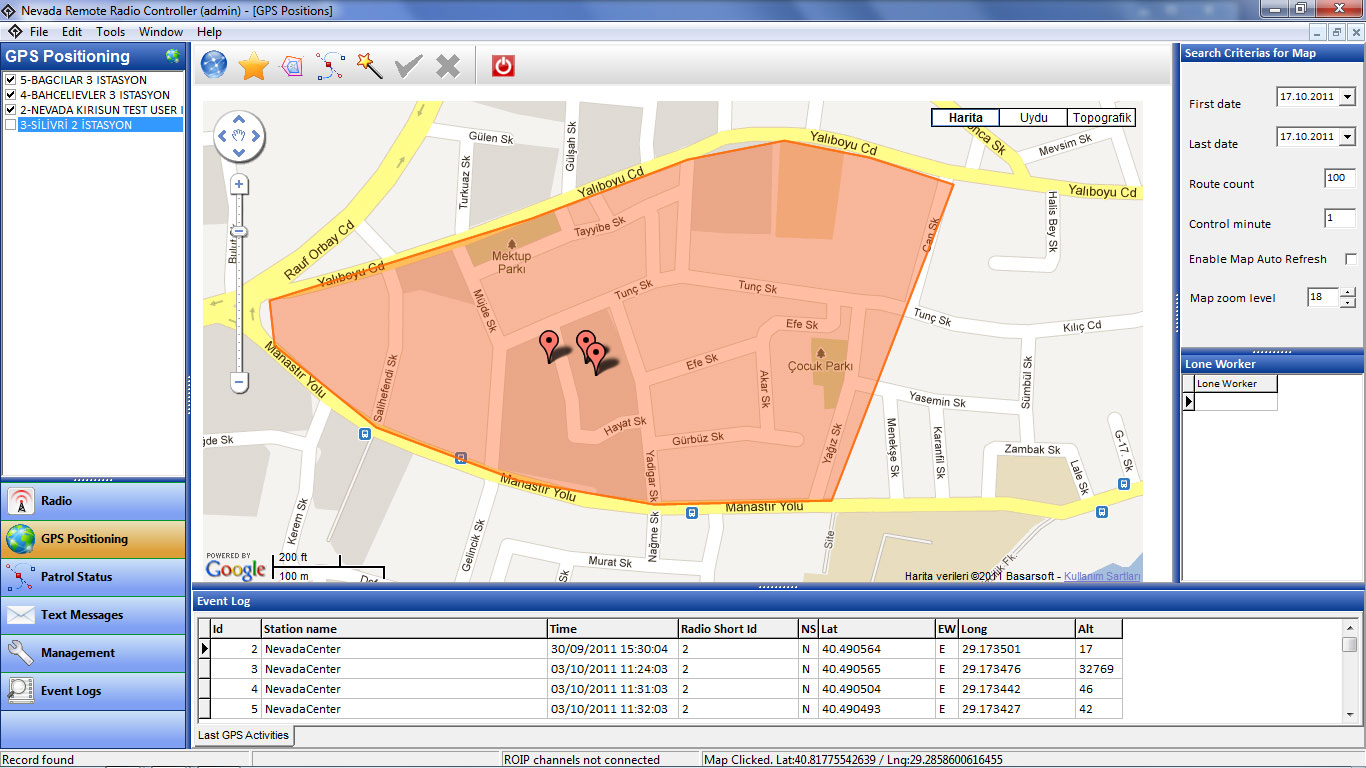The height and width of the screenshot is (768, 1366).
Task: Open the Edit menu
Action: 72,32
